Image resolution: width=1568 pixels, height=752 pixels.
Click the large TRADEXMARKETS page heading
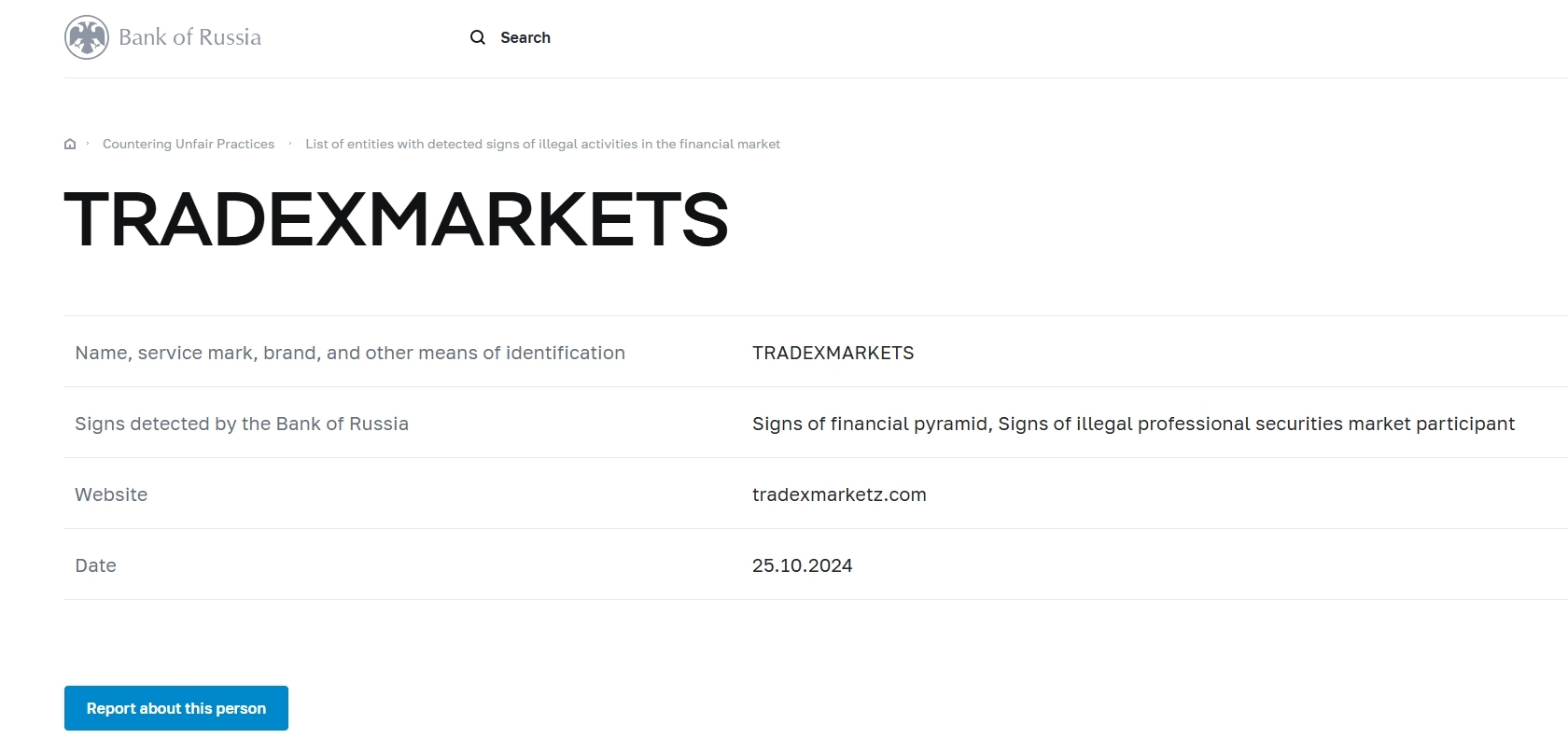(396, 220)
